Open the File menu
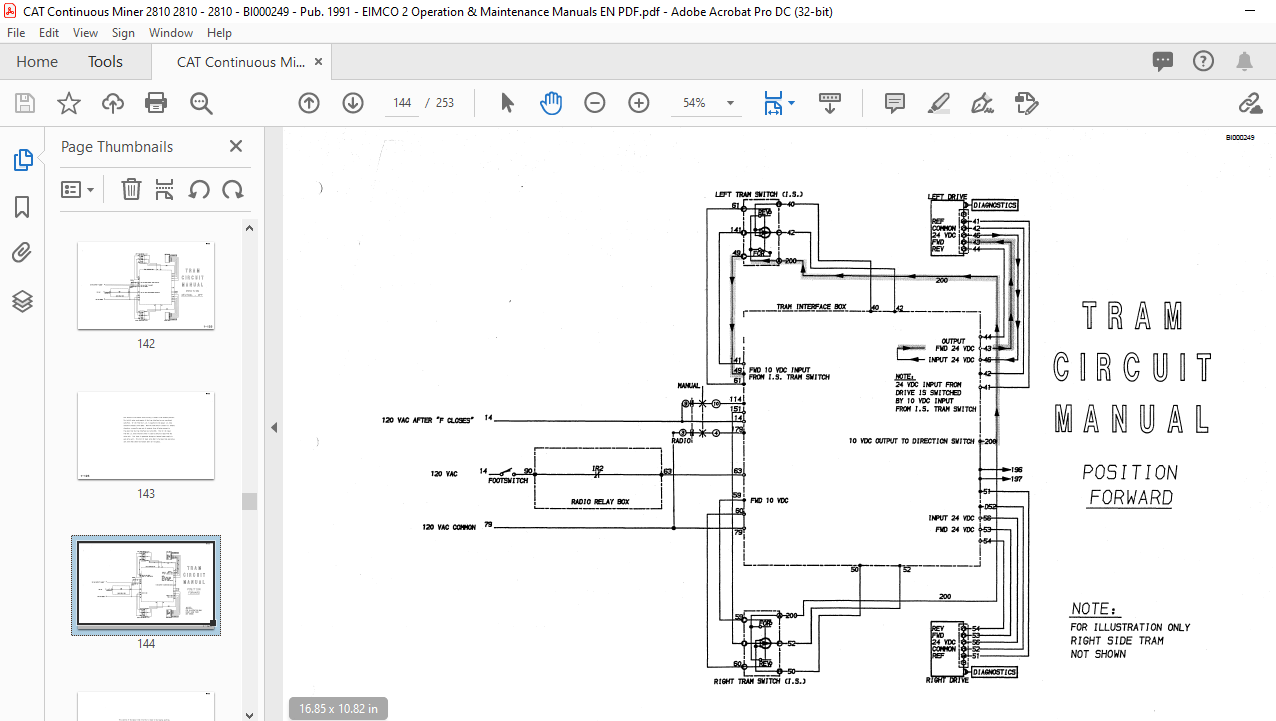This screenshot has height=721, width=1276. [x=16, y=33]
